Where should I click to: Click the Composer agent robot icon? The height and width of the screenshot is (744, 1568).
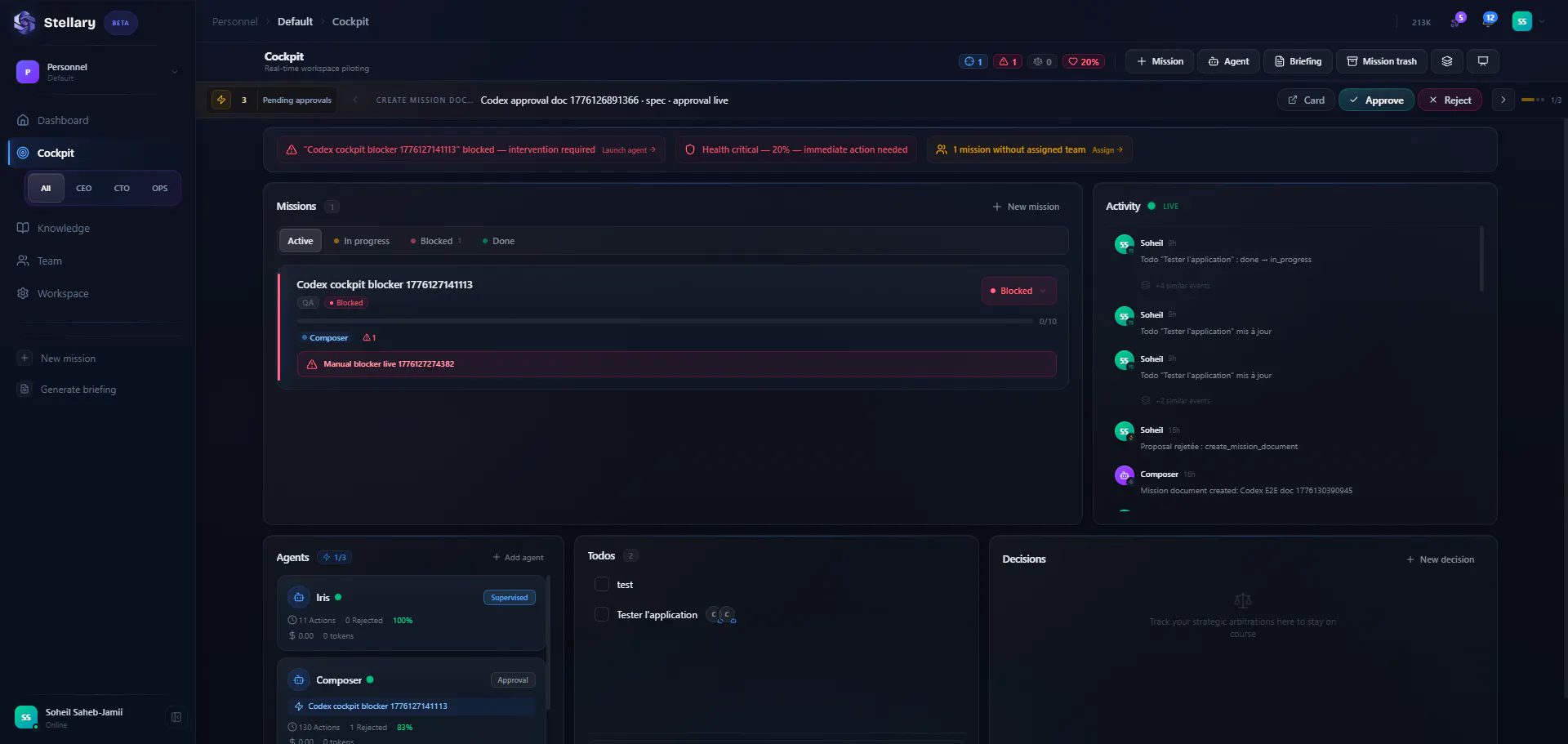(x=299, y=679)
